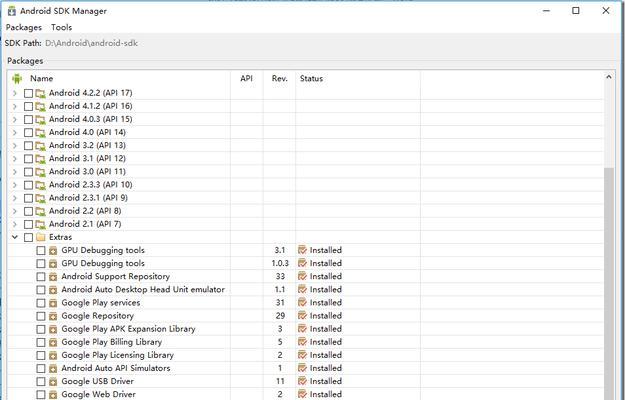Sort by the Rev. column header
This screenshot has width=625, height=400.
pos(279,78)
